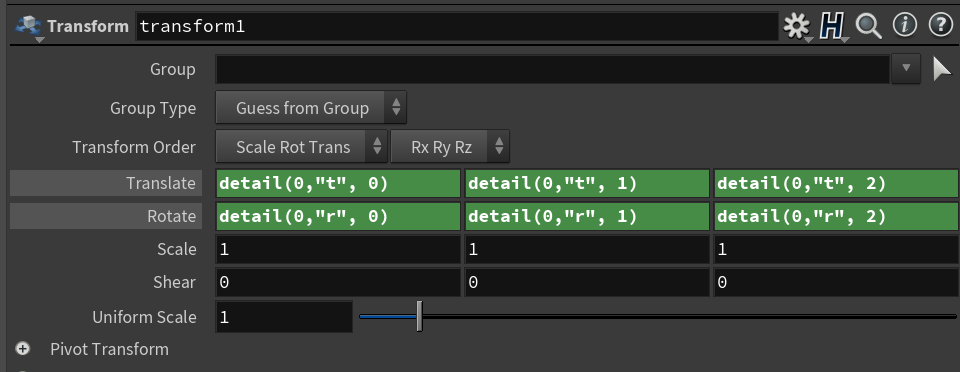Open the Group Type dropdown

(x=311, y=108)
